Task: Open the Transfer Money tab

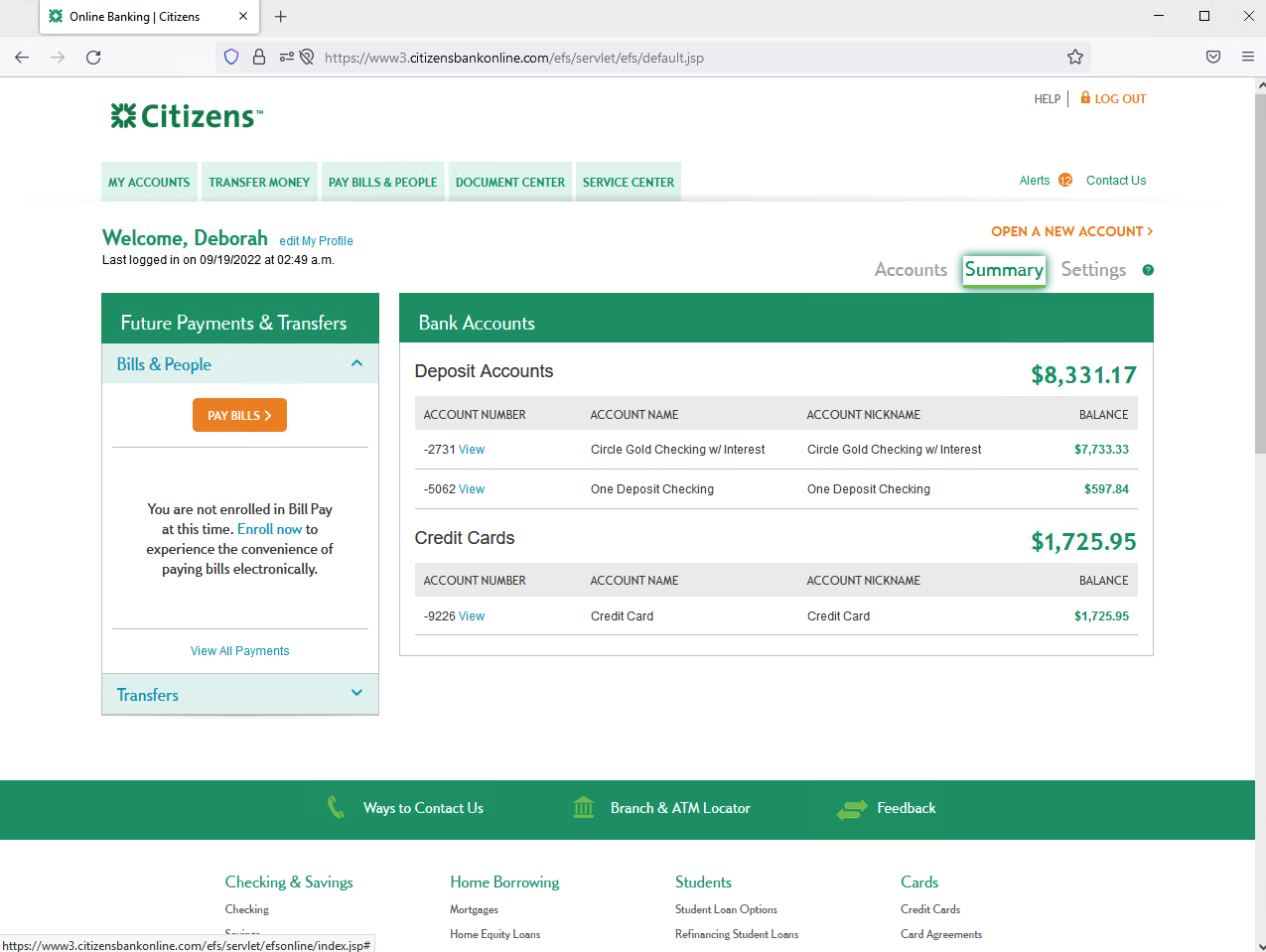Action: tap(259, 182)
